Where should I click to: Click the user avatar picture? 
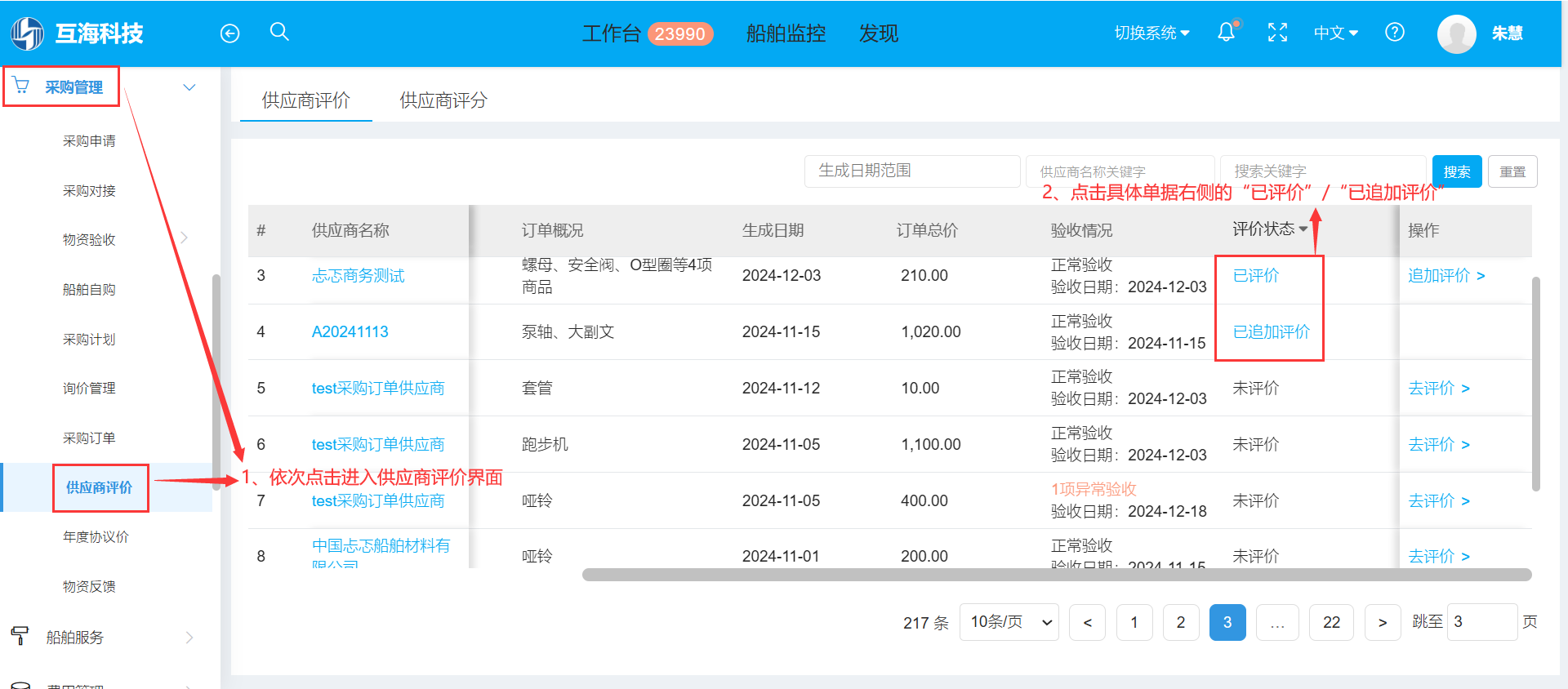(1457, 33)
